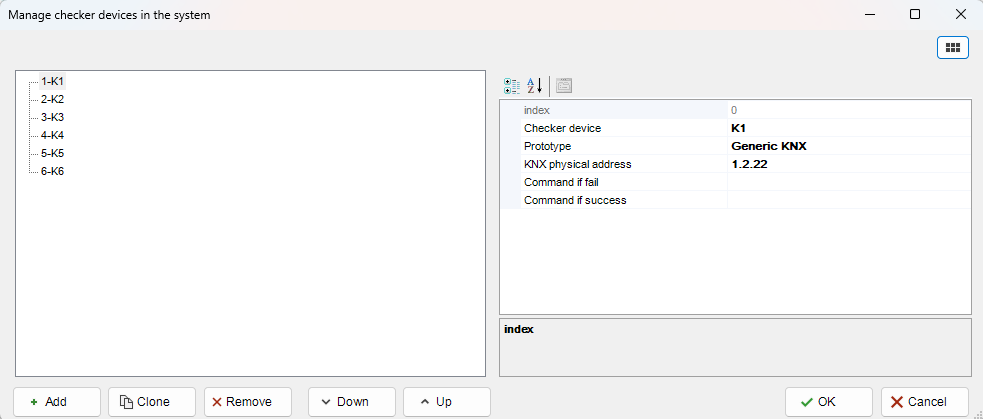Click Cancel to discard changes
The height and width of the screenshot is (419, 983).
[x=924, y=402]
